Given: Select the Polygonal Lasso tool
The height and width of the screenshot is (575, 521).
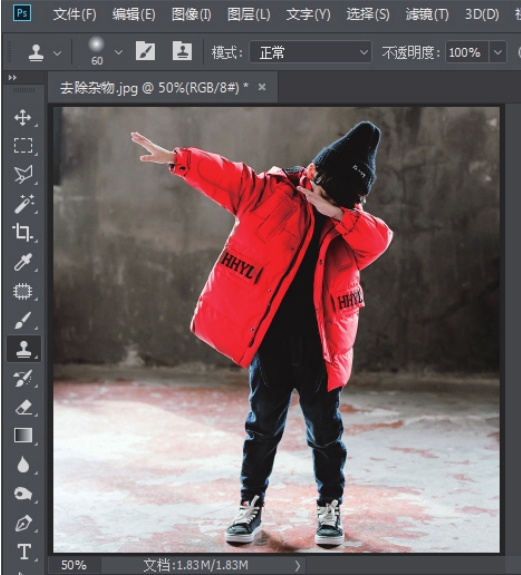Looking at the screenshot, I should [23, 174].
